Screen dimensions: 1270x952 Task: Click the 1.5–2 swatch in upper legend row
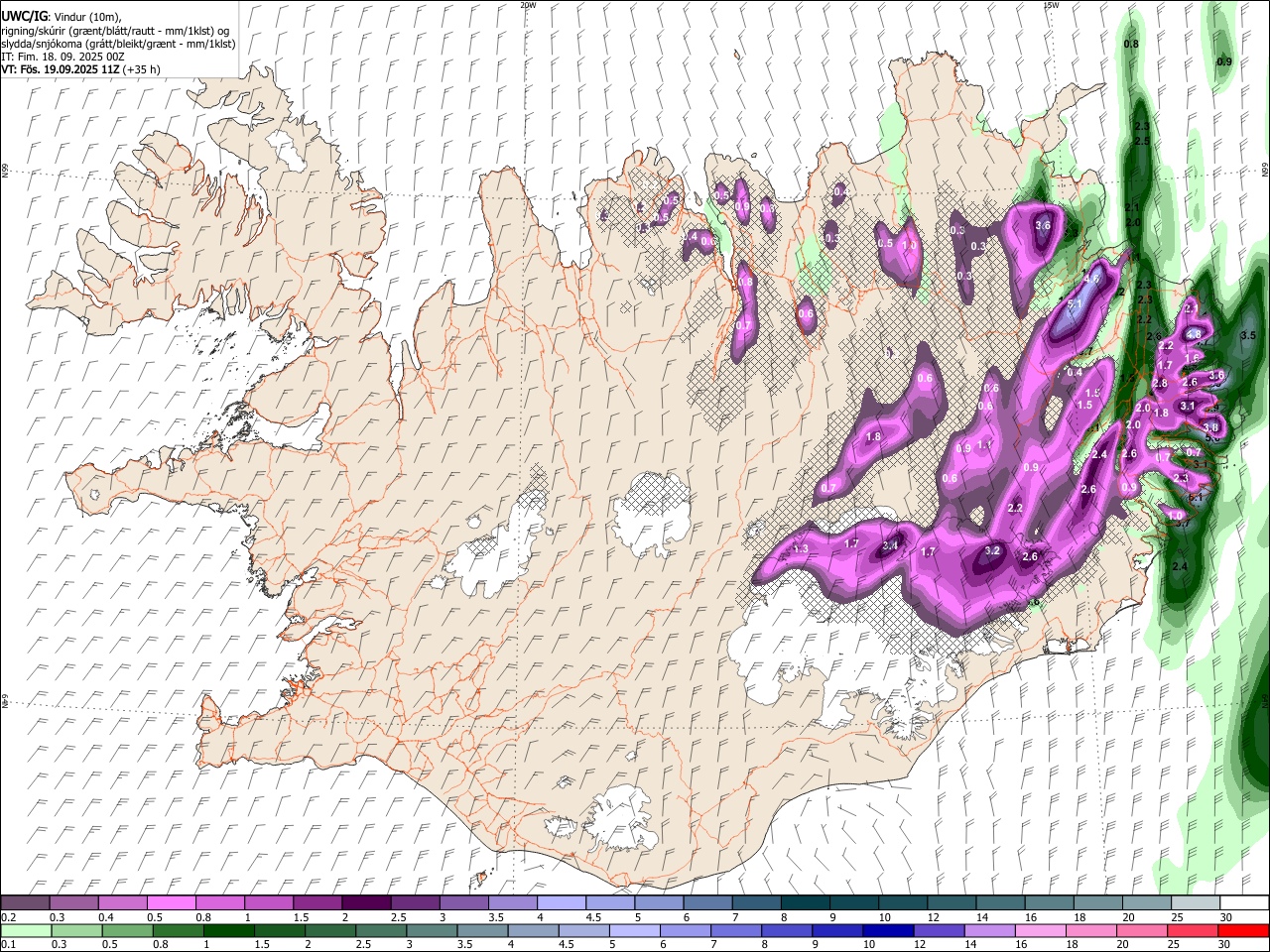click(x=317, y=902)
